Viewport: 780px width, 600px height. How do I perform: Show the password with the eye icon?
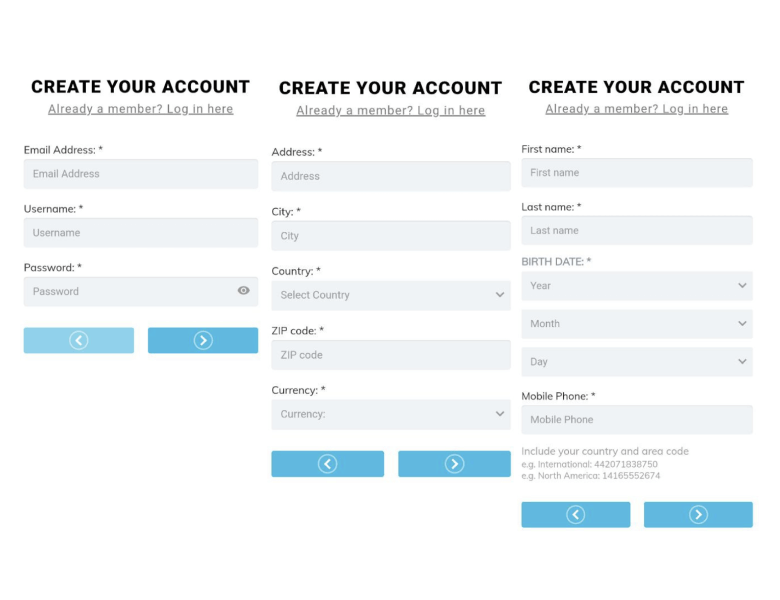[x=244, y=291]
